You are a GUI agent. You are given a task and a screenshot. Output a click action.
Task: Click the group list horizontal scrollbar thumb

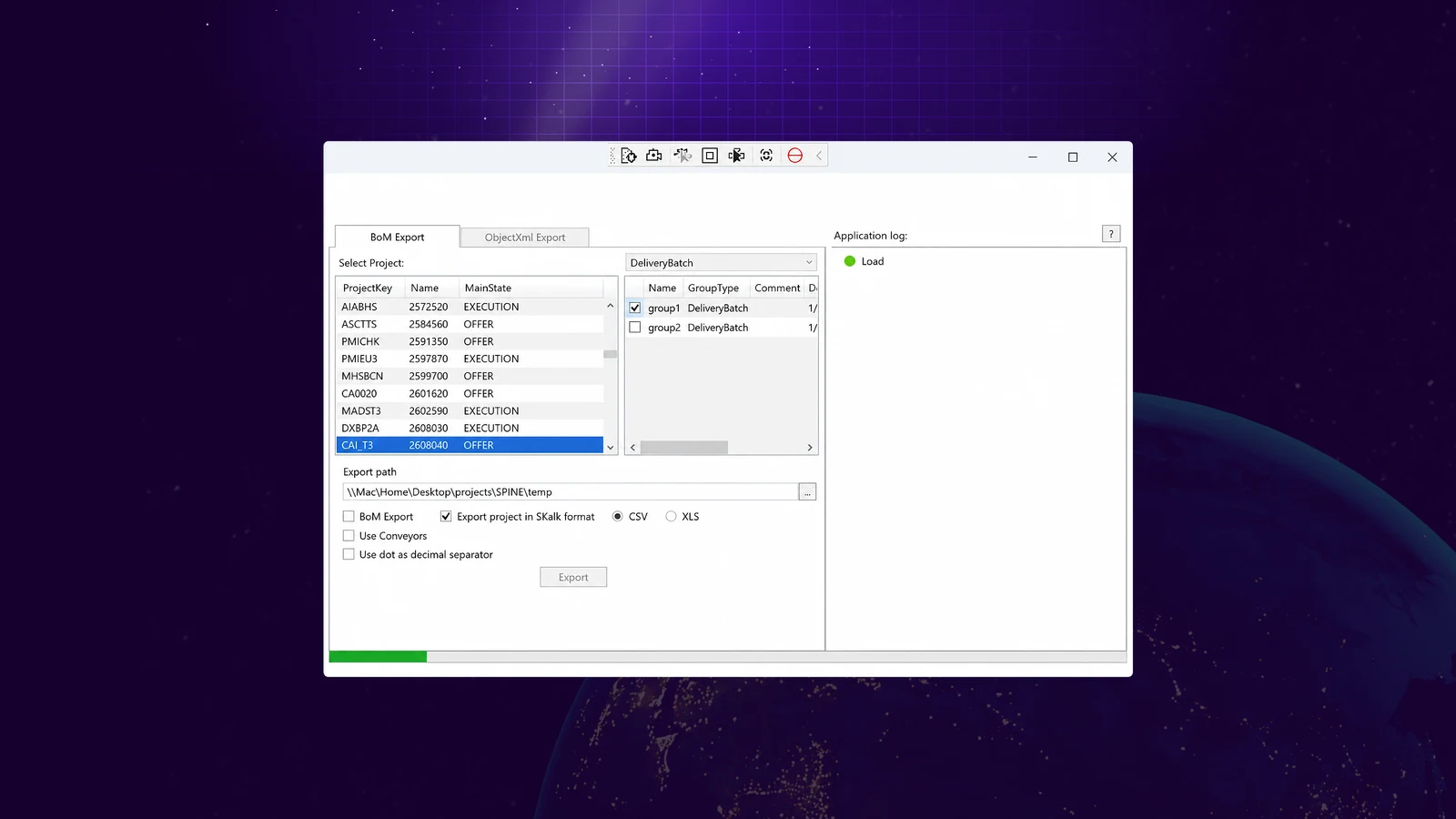[x=684, y=448]
